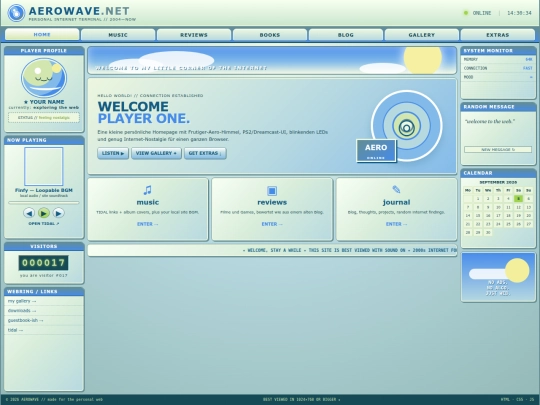Switch to the Gallery tab

[x=422, y=35]
